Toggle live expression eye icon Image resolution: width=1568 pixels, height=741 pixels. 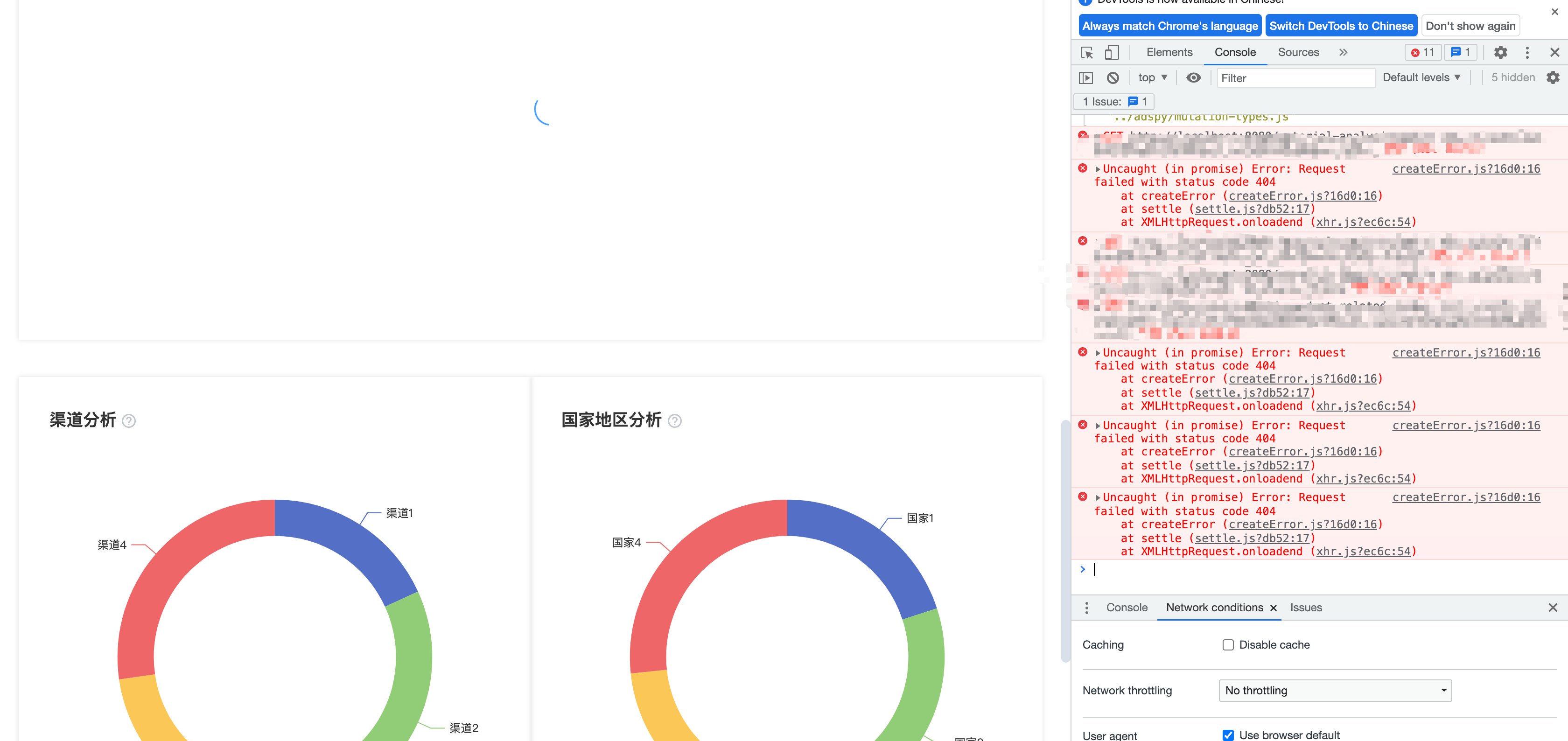[1193, 78]
